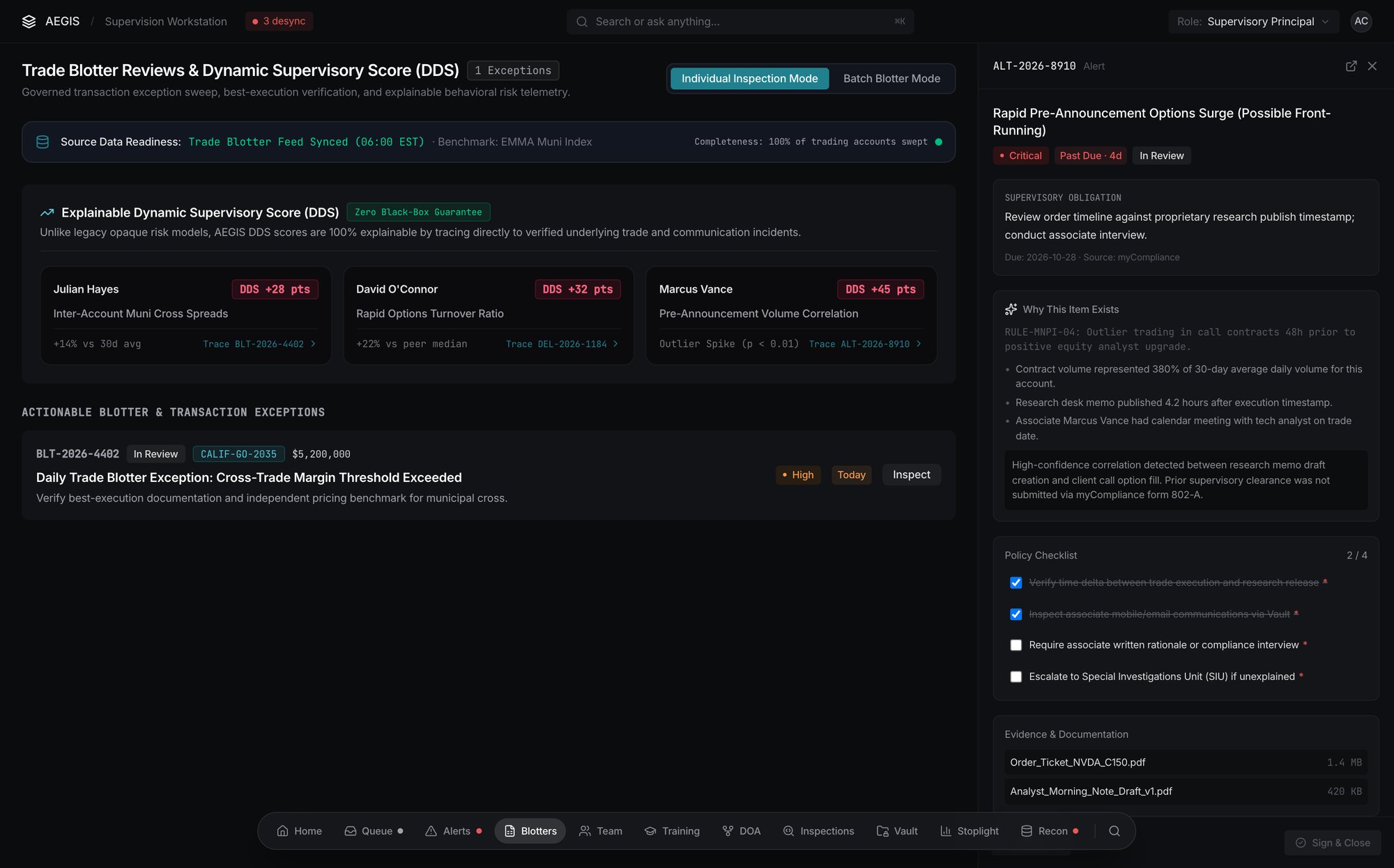The width and height of the screenshot is (1394, 868).
Task: Open the AC user avatar
Action: (1361, 22)
